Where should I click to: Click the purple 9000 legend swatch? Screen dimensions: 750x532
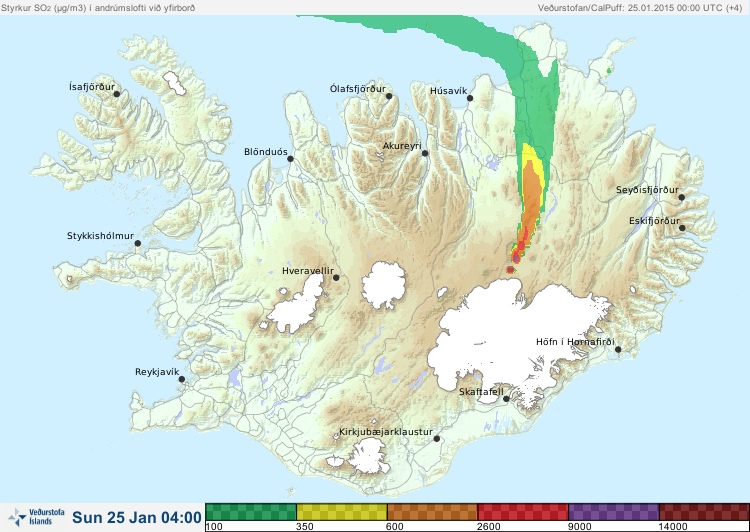click(x=614, y=512)
